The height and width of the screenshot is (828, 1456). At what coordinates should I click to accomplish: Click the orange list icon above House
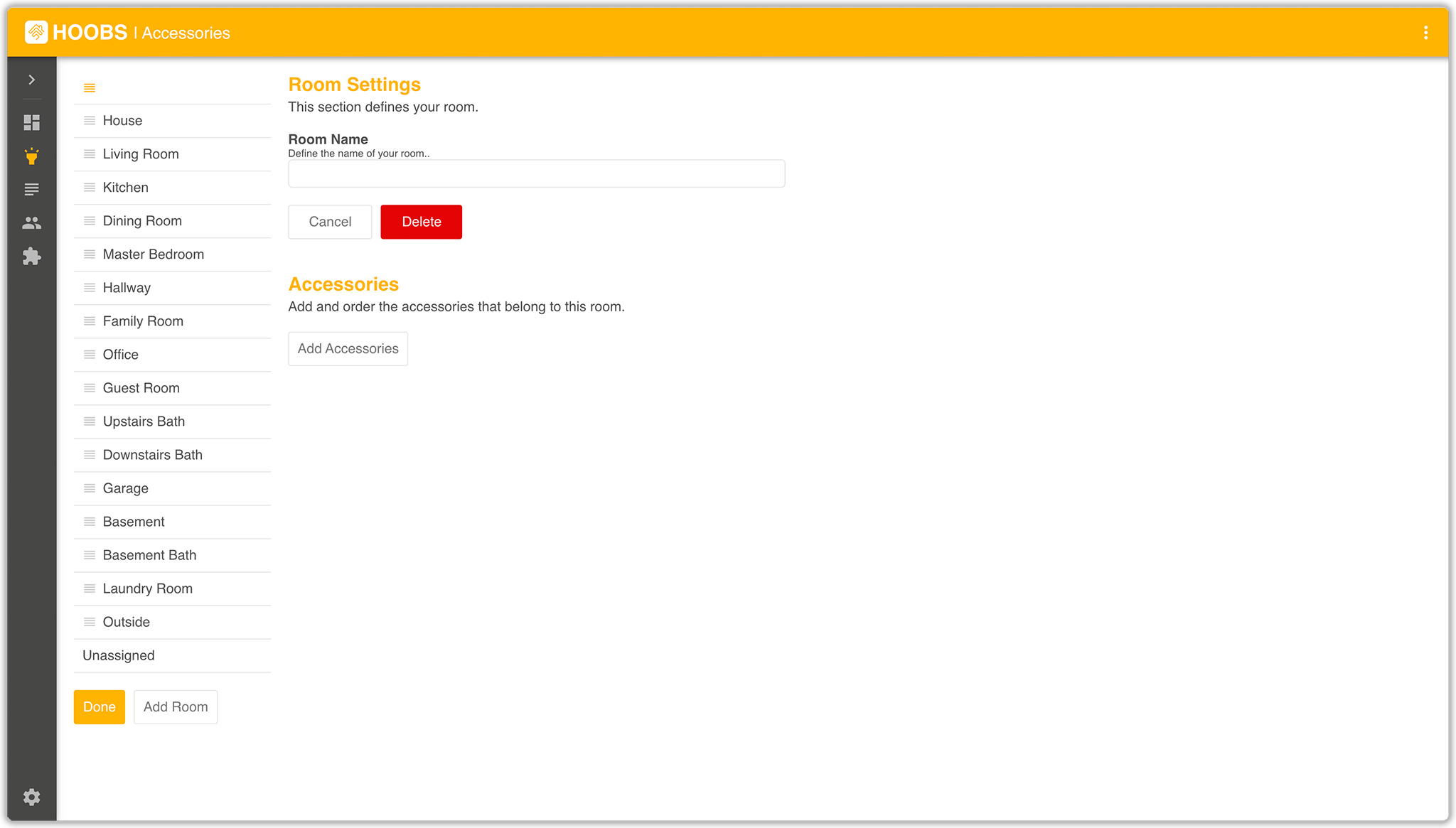pyautogui.click(x=90, y=88)
